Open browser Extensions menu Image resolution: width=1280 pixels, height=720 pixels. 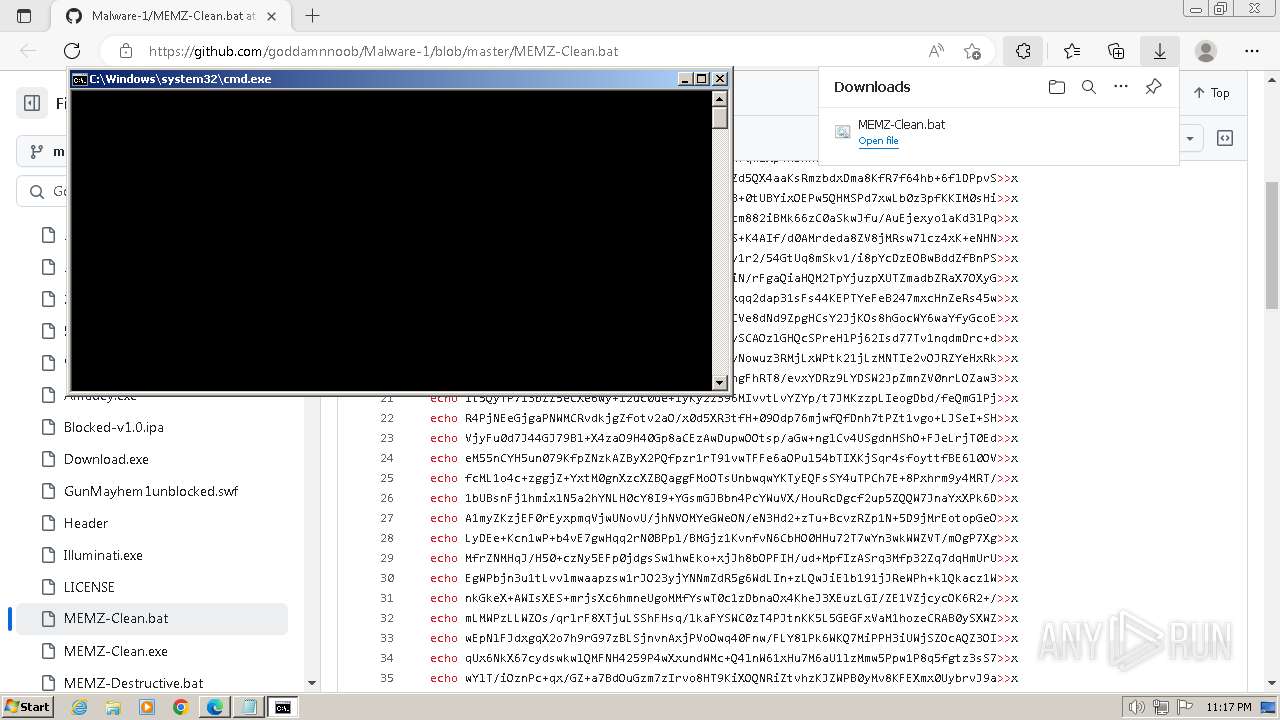(x=1023, y=51)
